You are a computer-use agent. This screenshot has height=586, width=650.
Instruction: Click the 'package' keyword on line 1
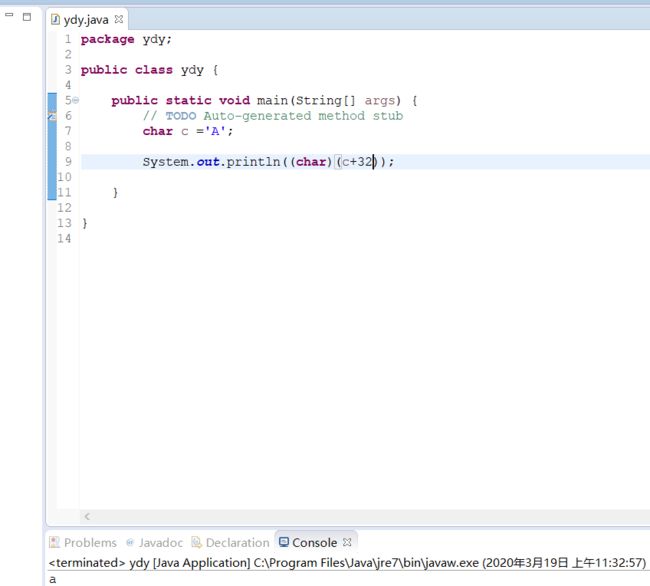107,39
